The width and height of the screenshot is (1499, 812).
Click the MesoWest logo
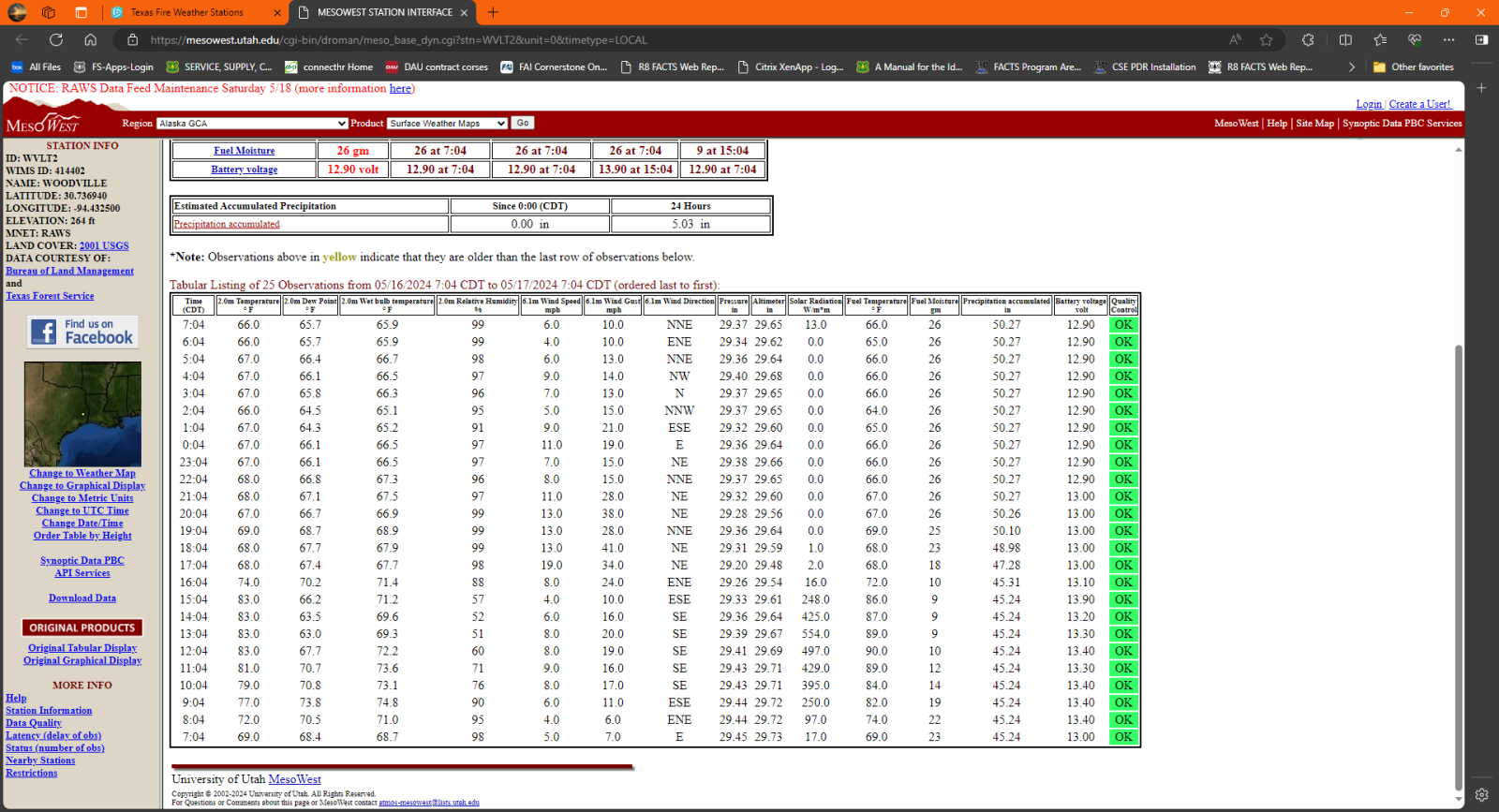[42, 124]
